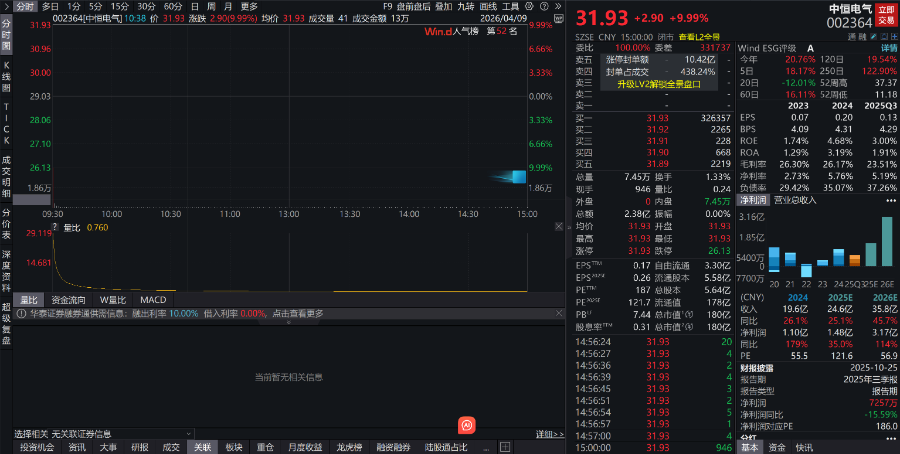Select the 30分 period tab
This screenshot has width=900, height=454.
pyautogui.click(x=146, y=6)
